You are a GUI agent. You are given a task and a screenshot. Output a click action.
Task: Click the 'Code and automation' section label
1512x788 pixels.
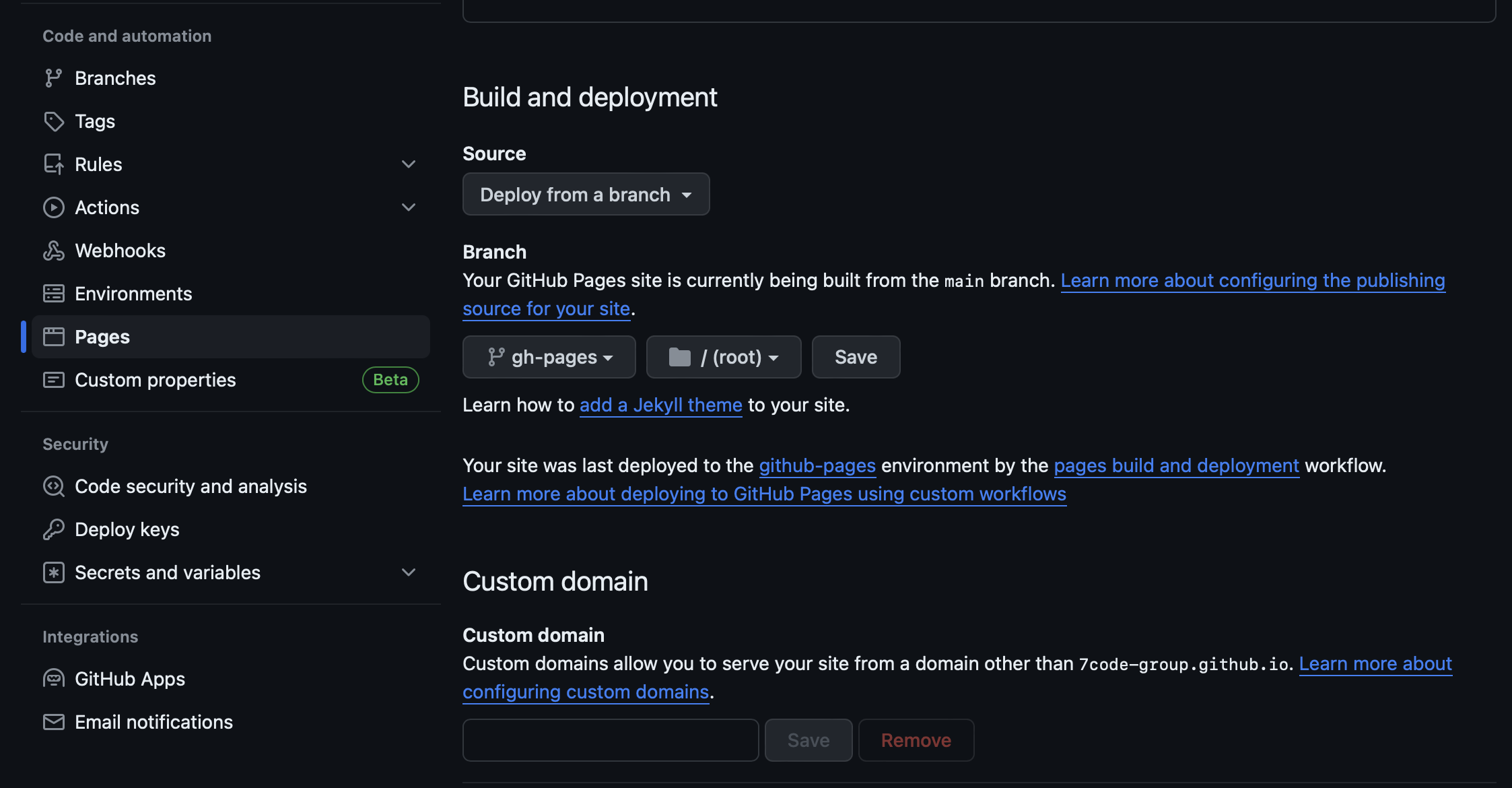coord(127,36)
